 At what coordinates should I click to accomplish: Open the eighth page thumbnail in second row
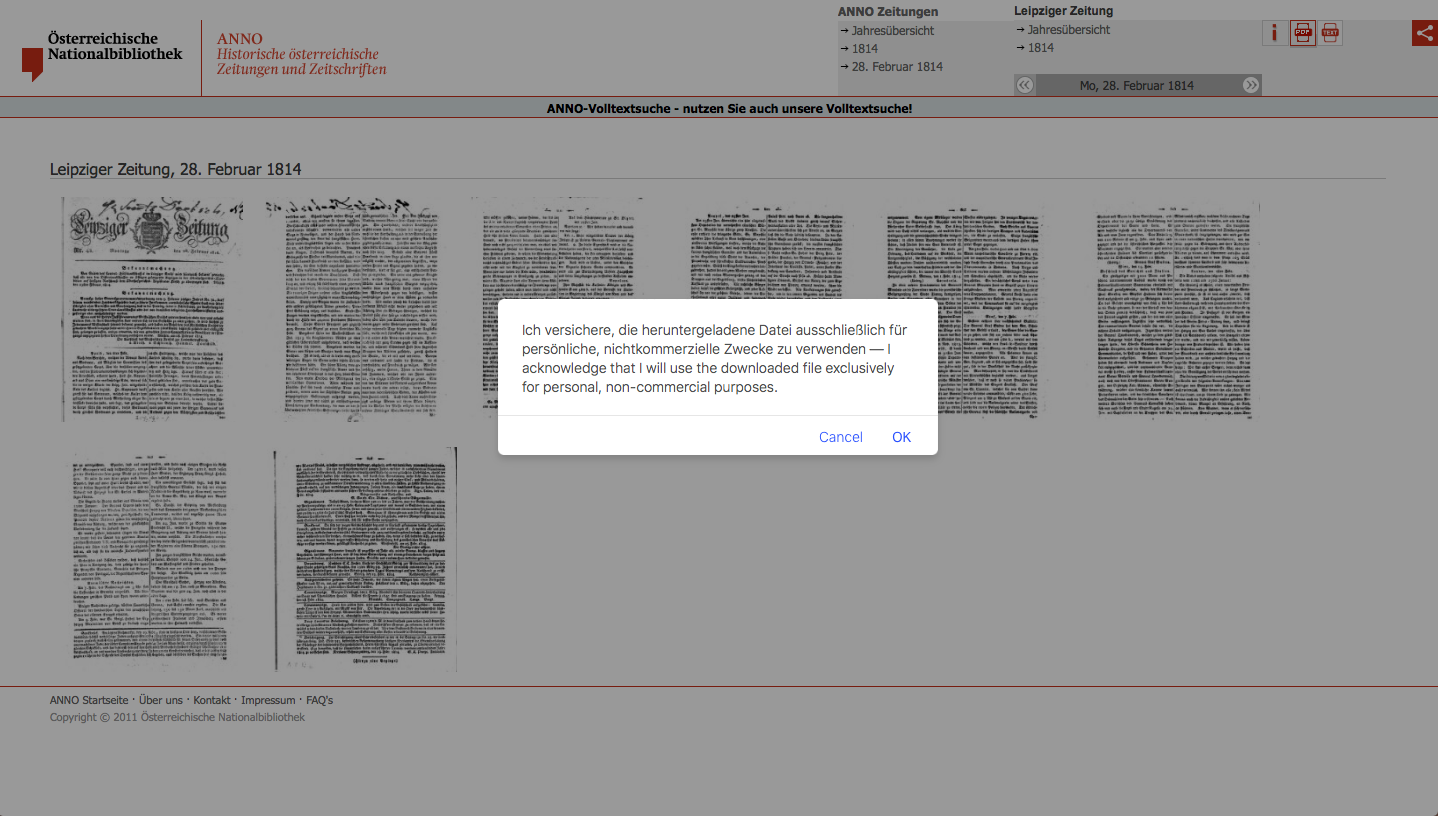[366, 560]
